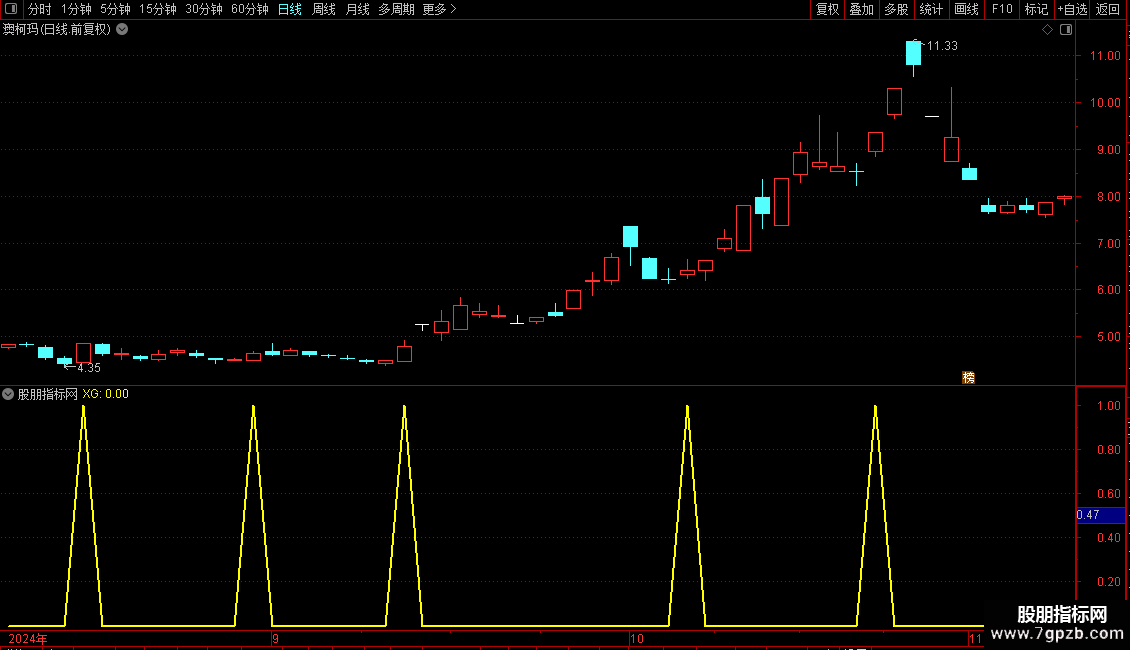Image resolution: width=1130 pixels, height=650 pixels.
Task: Click the 2024年 date axis label
Action: 28,639
